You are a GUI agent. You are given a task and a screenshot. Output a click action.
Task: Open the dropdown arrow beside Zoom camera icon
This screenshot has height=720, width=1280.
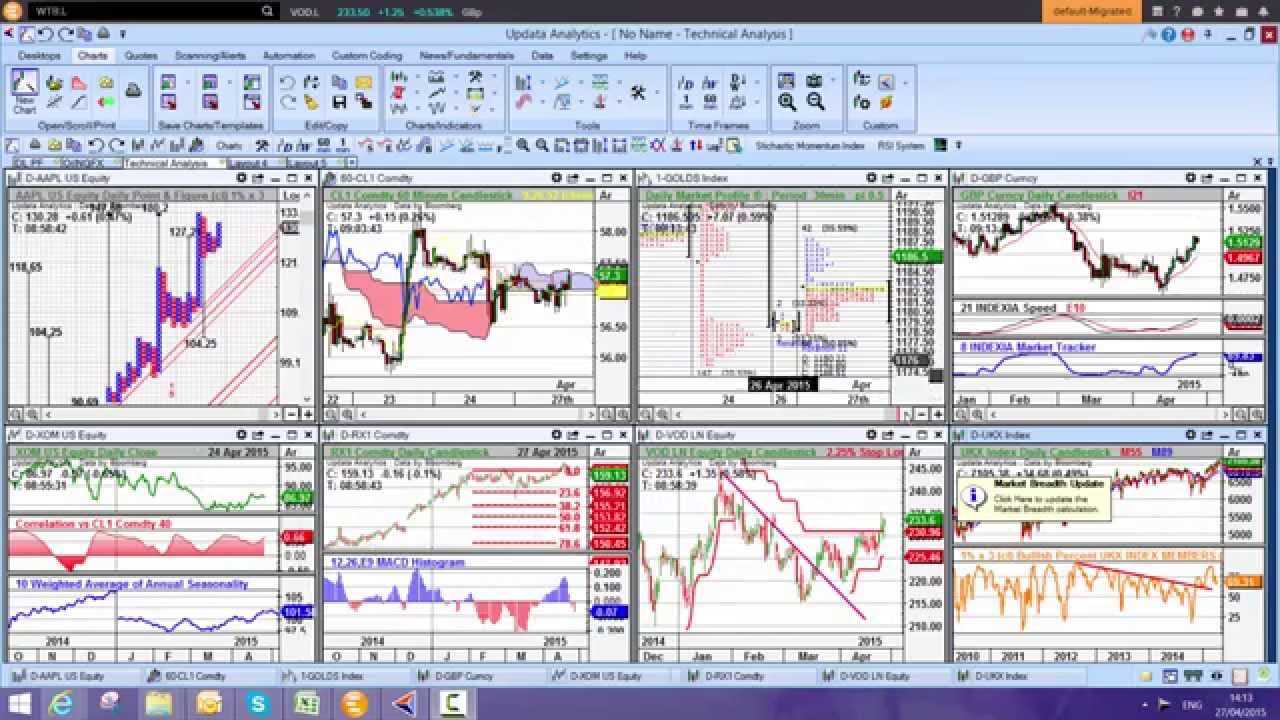click(831, 82)
